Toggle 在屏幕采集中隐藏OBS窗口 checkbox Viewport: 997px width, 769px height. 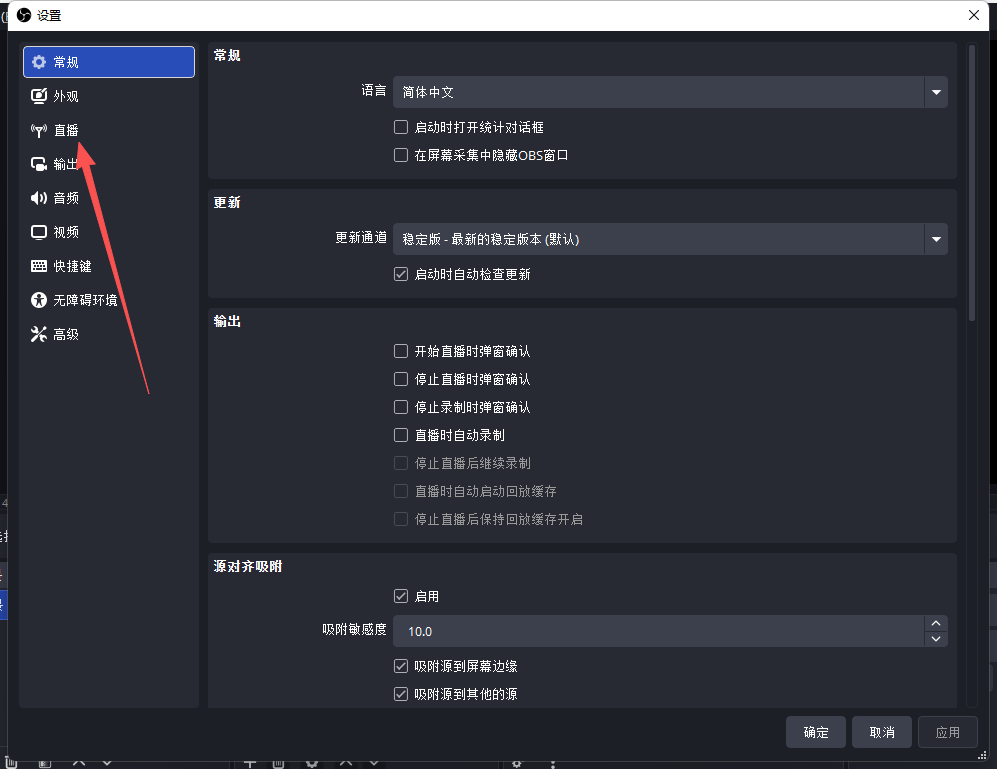[401, 156]
